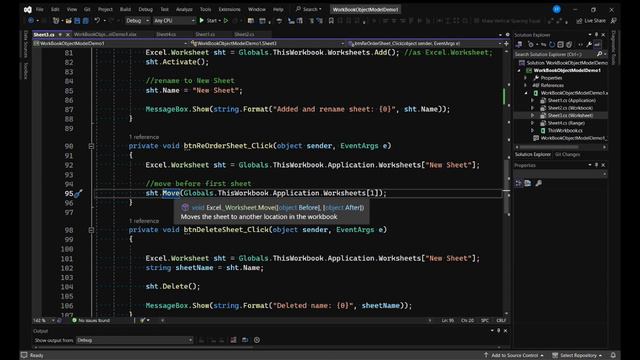The width and height of the screenshot is (640, 360).
Task: Open the WorkBookObjectModelDemo1.xlsx designer tab
Action: coord(105,34)
